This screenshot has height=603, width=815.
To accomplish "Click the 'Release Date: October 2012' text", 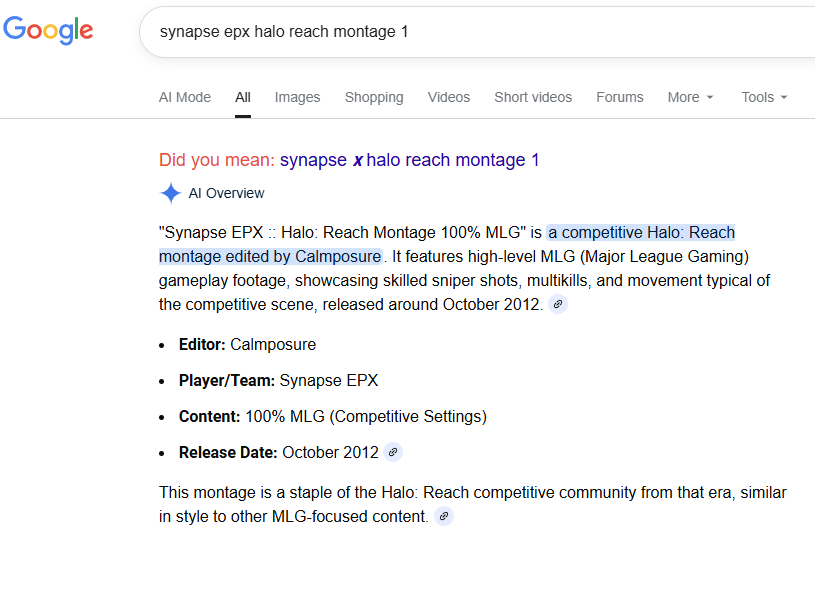I will 279,452.
